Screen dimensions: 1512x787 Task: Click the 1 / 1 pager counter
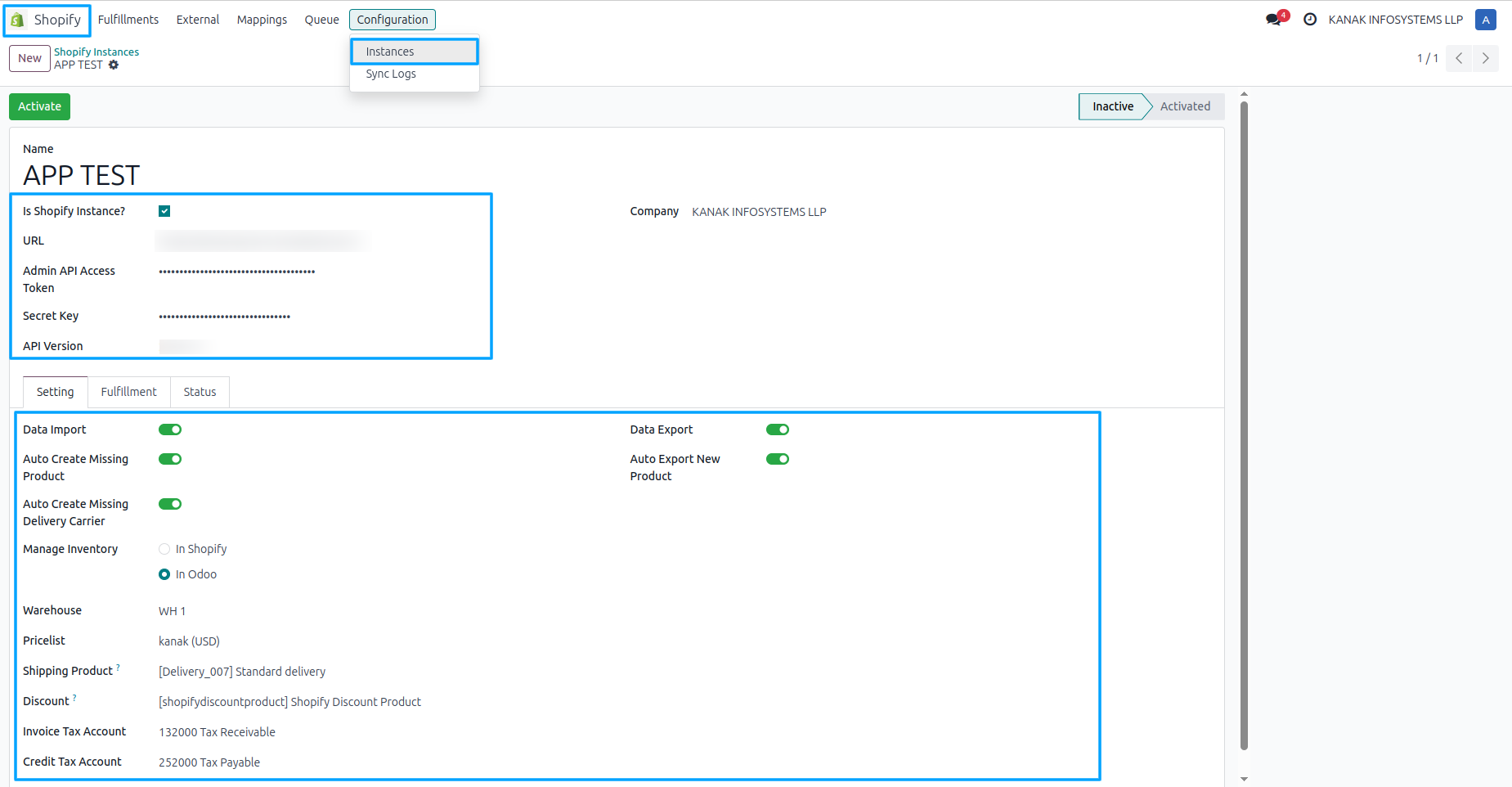coord(1427,58)
